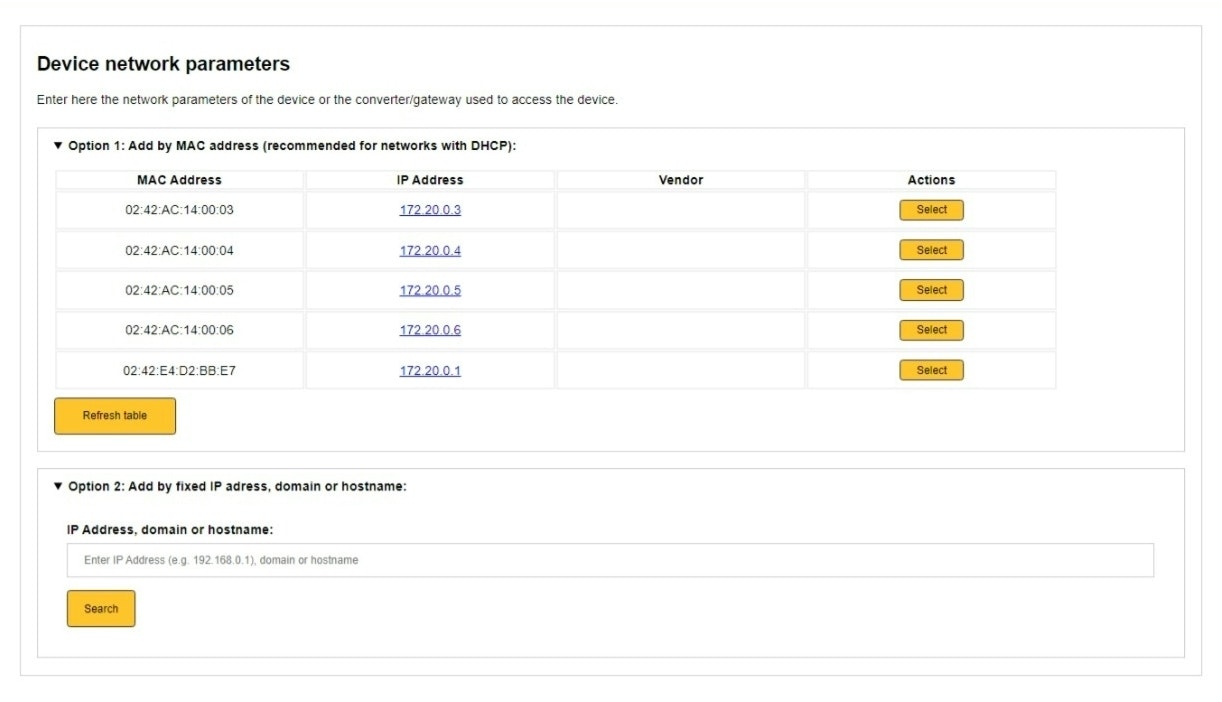Focus the IP address, domain or hostname field
Viewport: 1222px width, 702px height.
610,561
